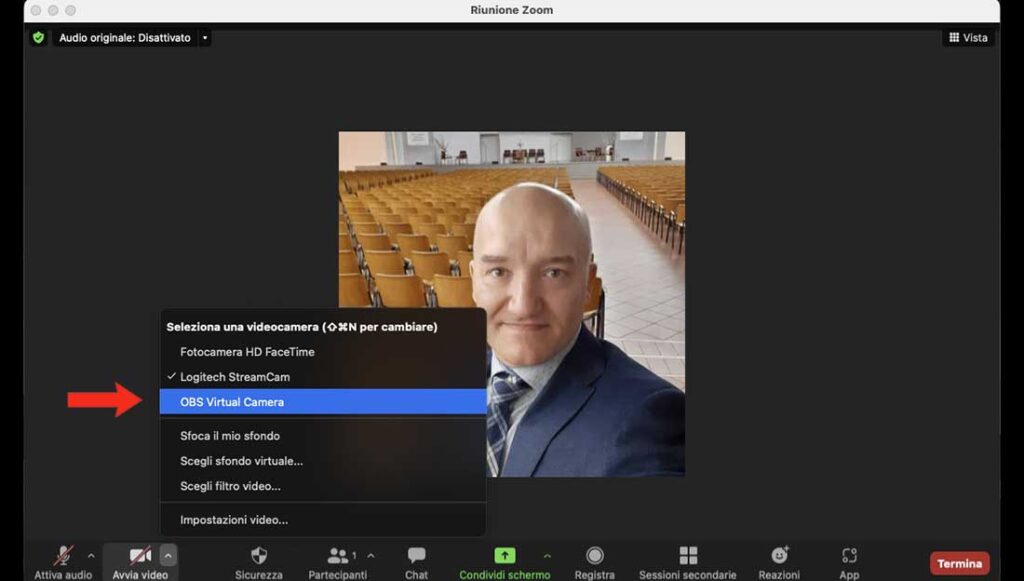Expand the chevron beside Partecipanti
1024x581 pixels.
tap(371, 556)
